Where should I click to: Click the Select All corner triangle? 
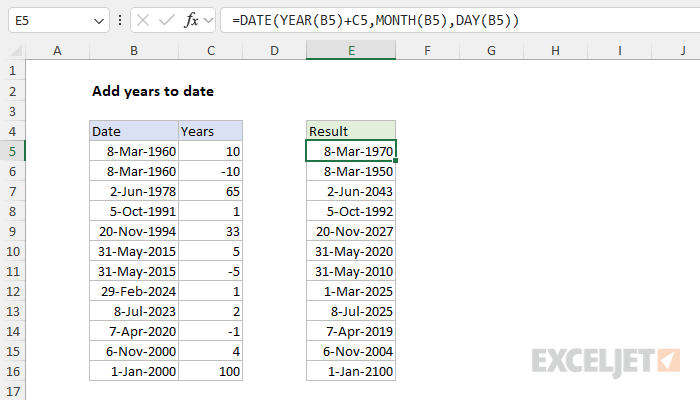point(16,50)
